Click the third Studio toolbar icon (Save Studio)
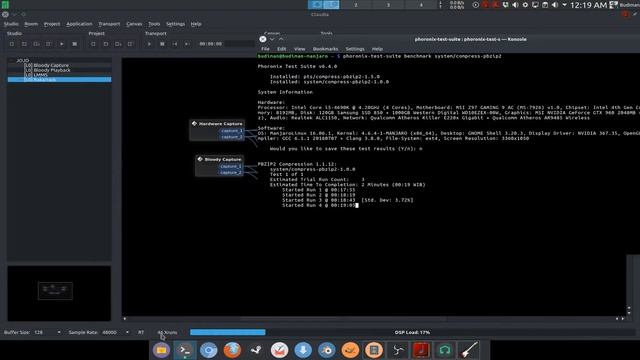The image size is (640, 360). 37,44
